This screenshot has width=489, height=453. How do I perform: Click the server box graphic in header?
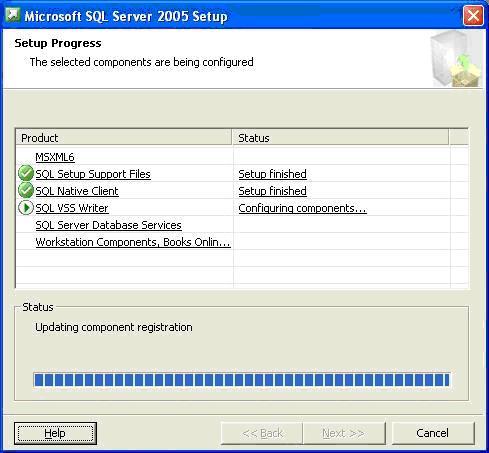coord(456,59)
